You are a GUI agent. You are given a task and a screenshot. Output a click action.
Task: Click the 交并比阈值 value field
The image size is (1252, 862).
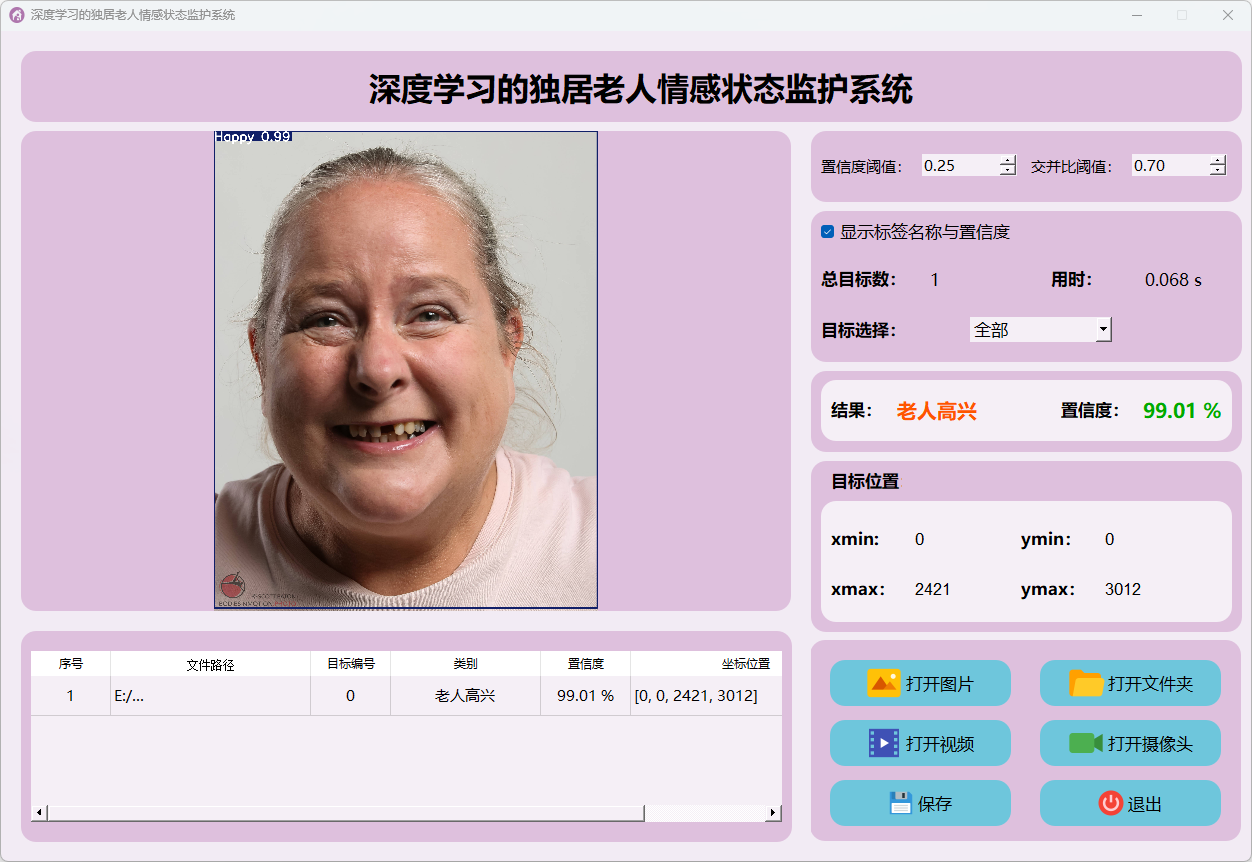click(x=1169, y=166)
